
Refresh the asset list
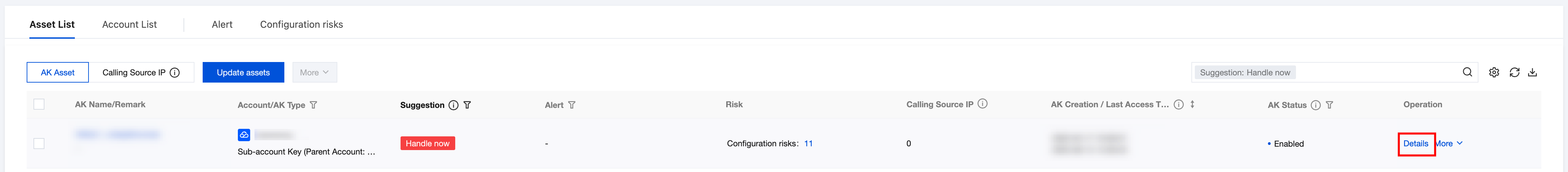1514,73
